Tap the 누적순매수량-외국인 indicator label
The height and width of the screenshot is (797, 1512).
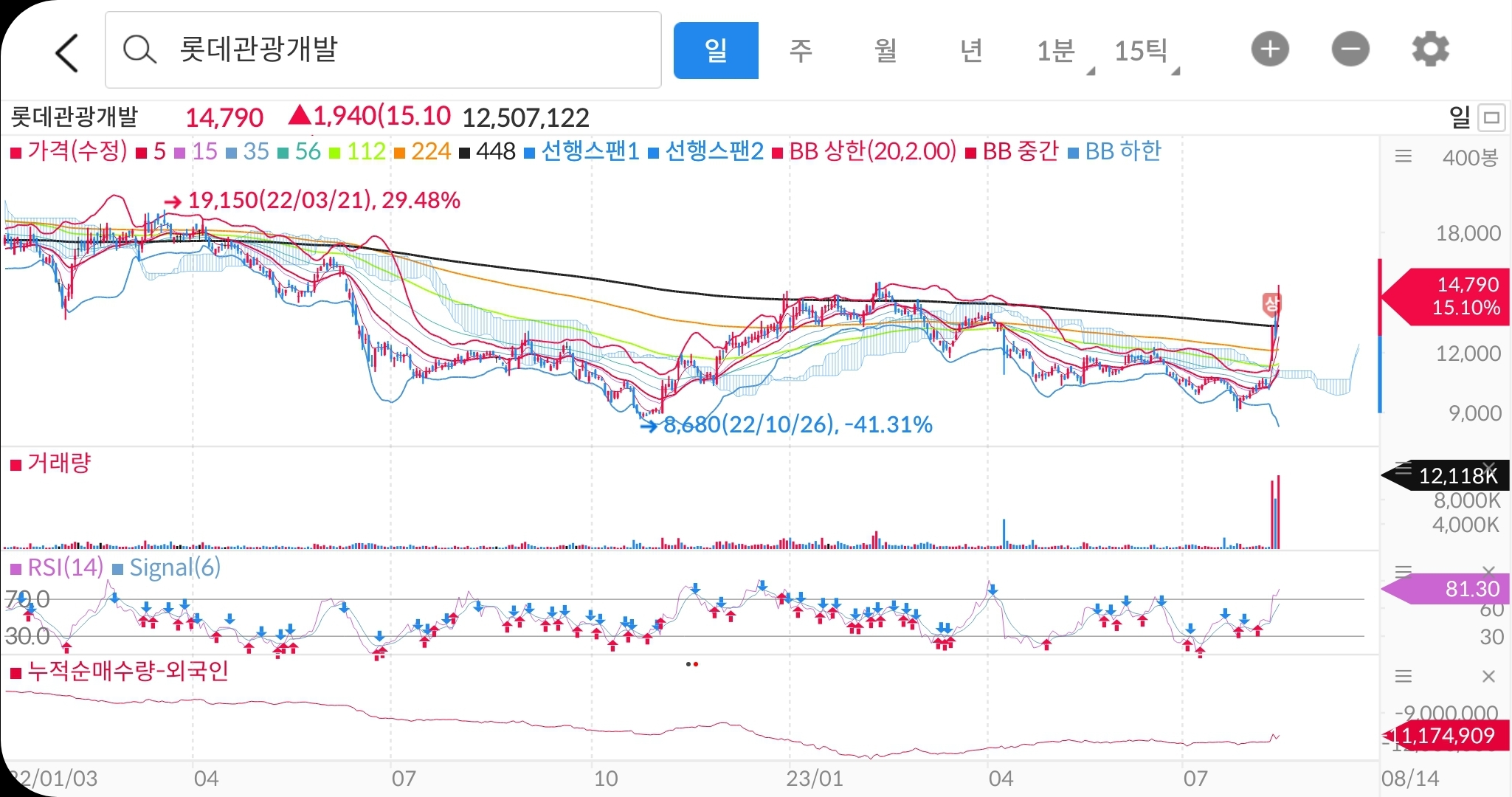click(120, 672)
